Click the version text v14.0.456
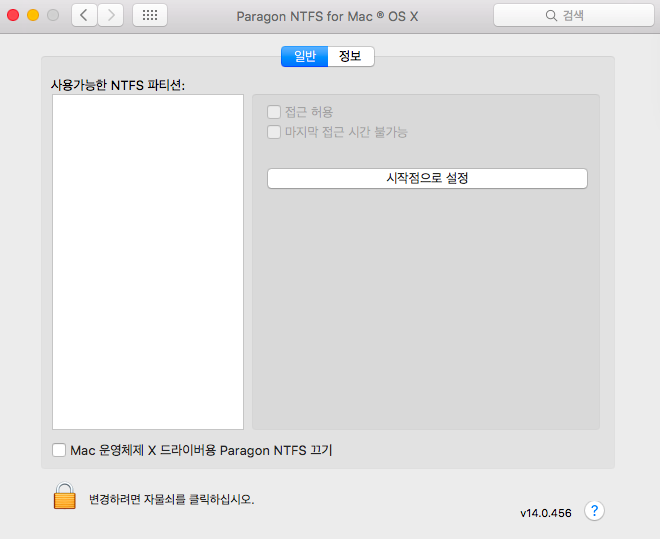Image resolution: width=660 pixels, height=539 pixels. pos(546,513)
